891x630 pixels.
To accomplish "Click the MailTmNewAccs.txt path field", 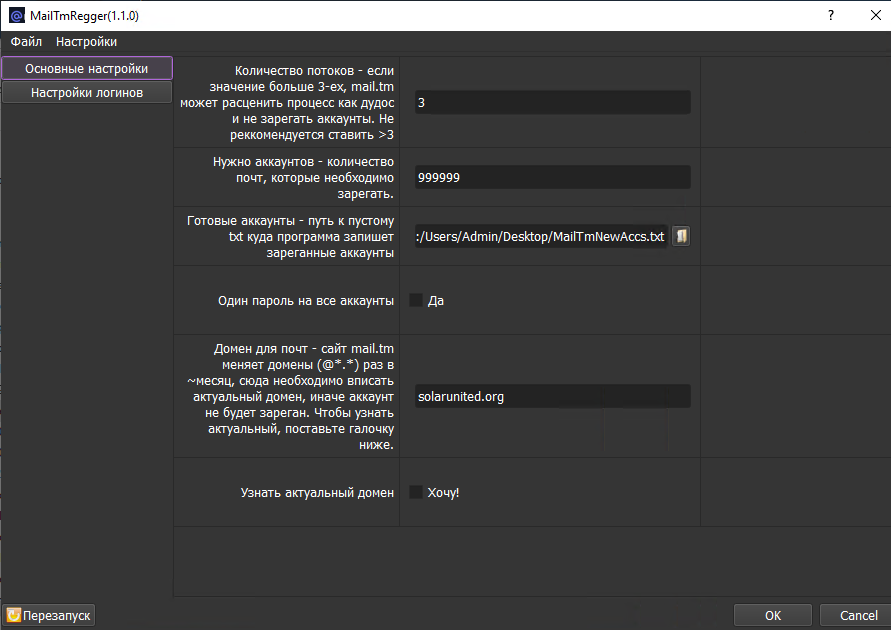I will [x=540, y=236].
